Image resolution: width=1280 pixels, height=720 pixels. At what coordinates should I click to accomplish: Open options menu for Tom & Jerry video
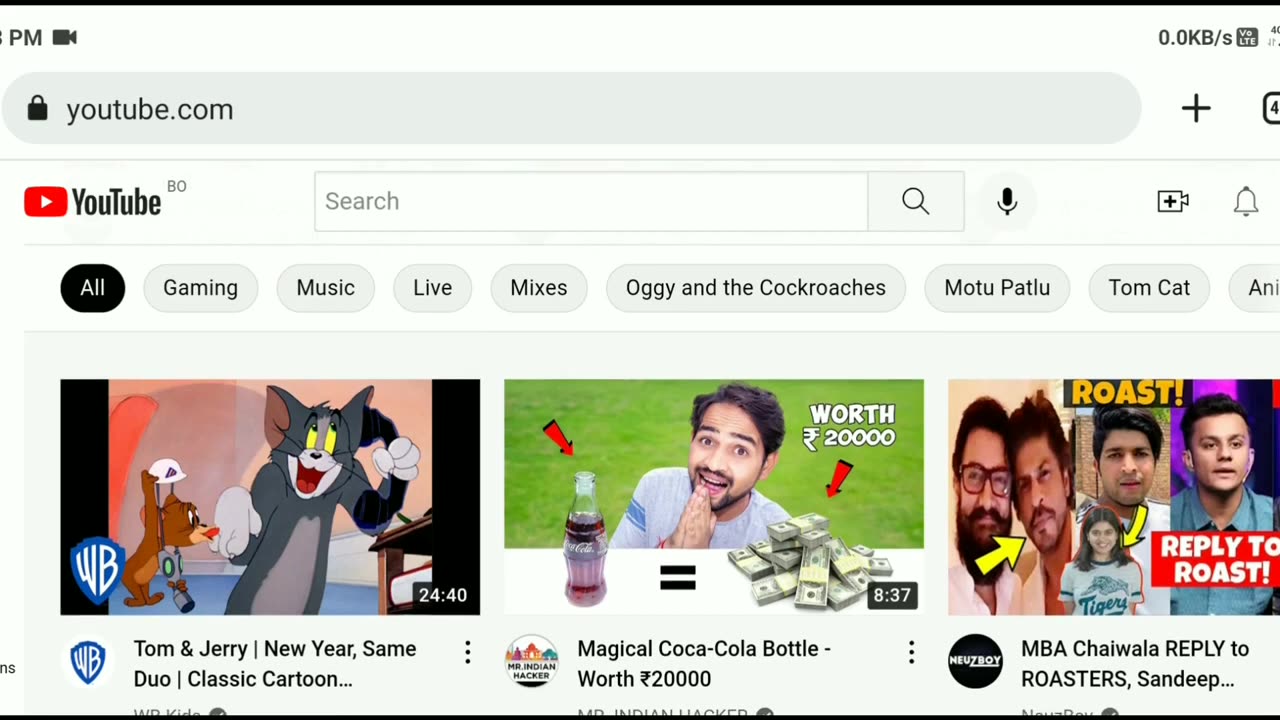click(467, 653)
